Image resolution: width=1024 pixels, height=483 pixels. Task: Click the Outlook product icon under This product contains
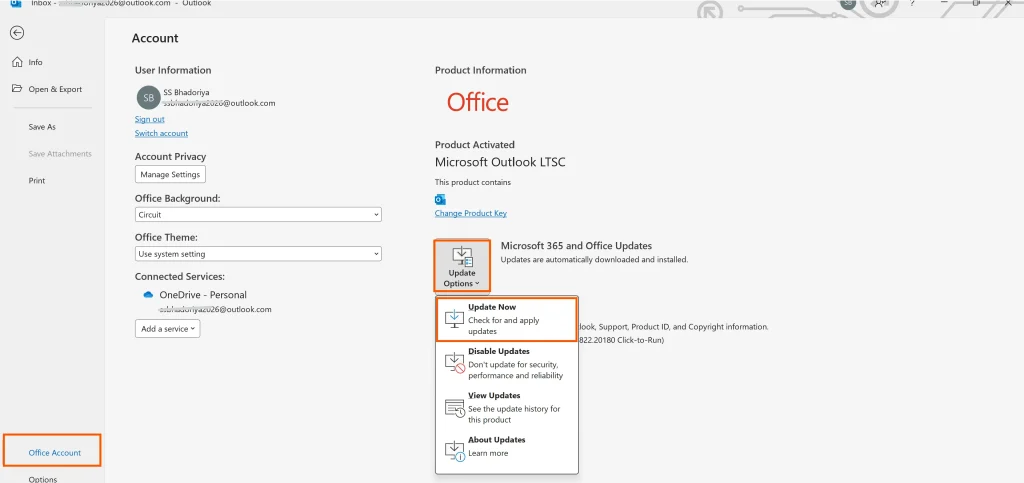[x=440, y=199]
